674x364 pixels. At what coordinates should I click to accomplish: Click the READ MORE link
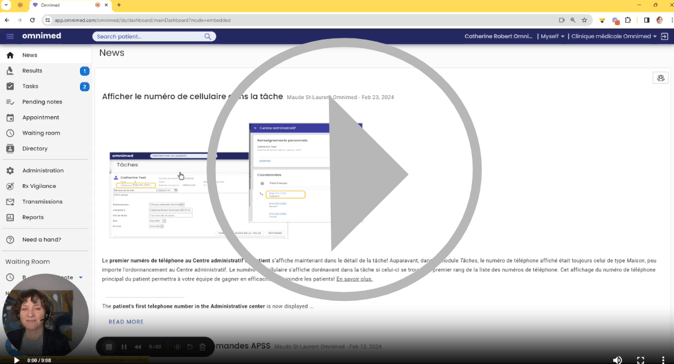point(126,322)
